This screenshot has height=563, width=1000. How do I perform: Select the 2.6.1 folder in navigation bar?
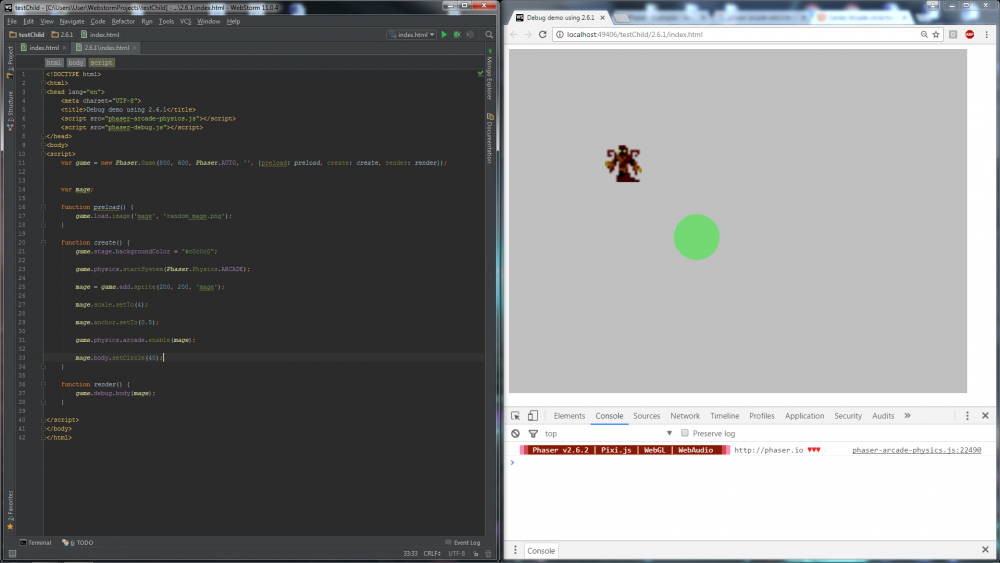click(x=62, y=34)
